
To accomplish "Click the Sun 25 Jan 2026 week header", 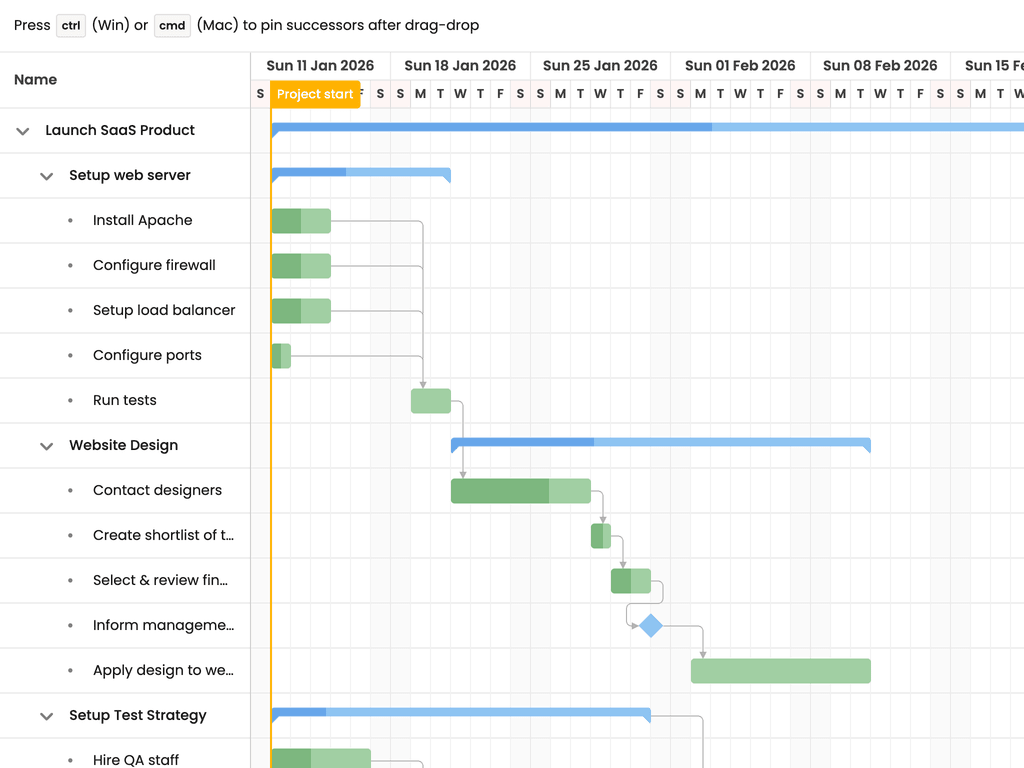I will pyautogui.click(x=600, y=66).
